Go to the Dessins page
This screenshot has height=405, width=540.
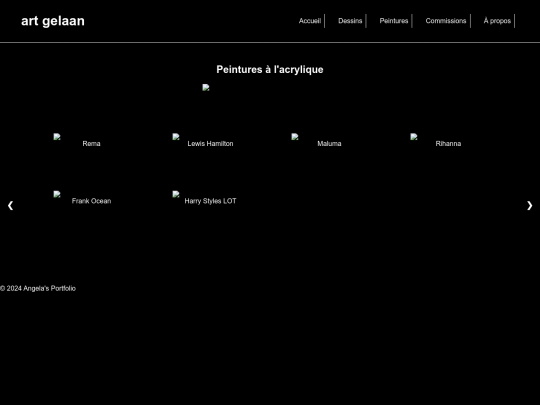(x=350, y=21)
